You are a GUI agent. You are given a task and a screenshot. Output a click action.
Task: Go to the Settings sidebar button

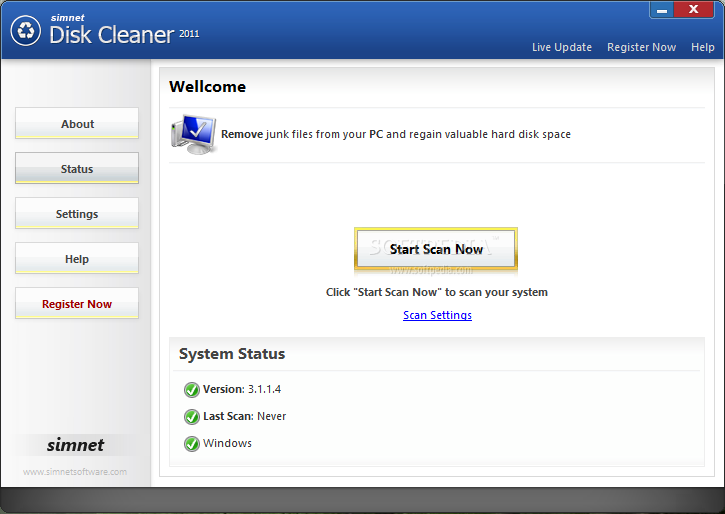click(x=77, y=213)
